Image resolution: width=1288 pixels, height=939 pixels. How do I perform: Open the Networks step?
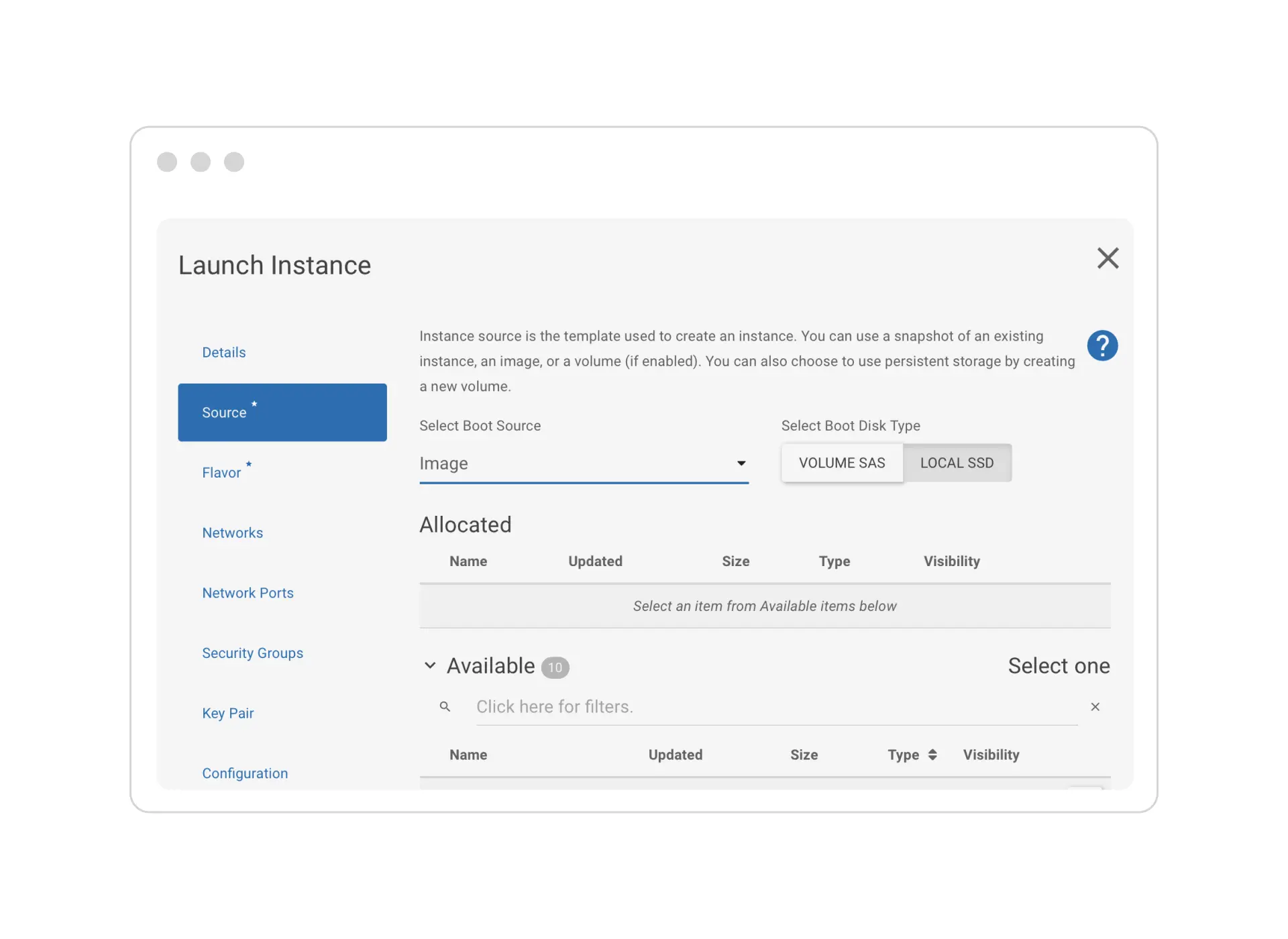point(233,533)
